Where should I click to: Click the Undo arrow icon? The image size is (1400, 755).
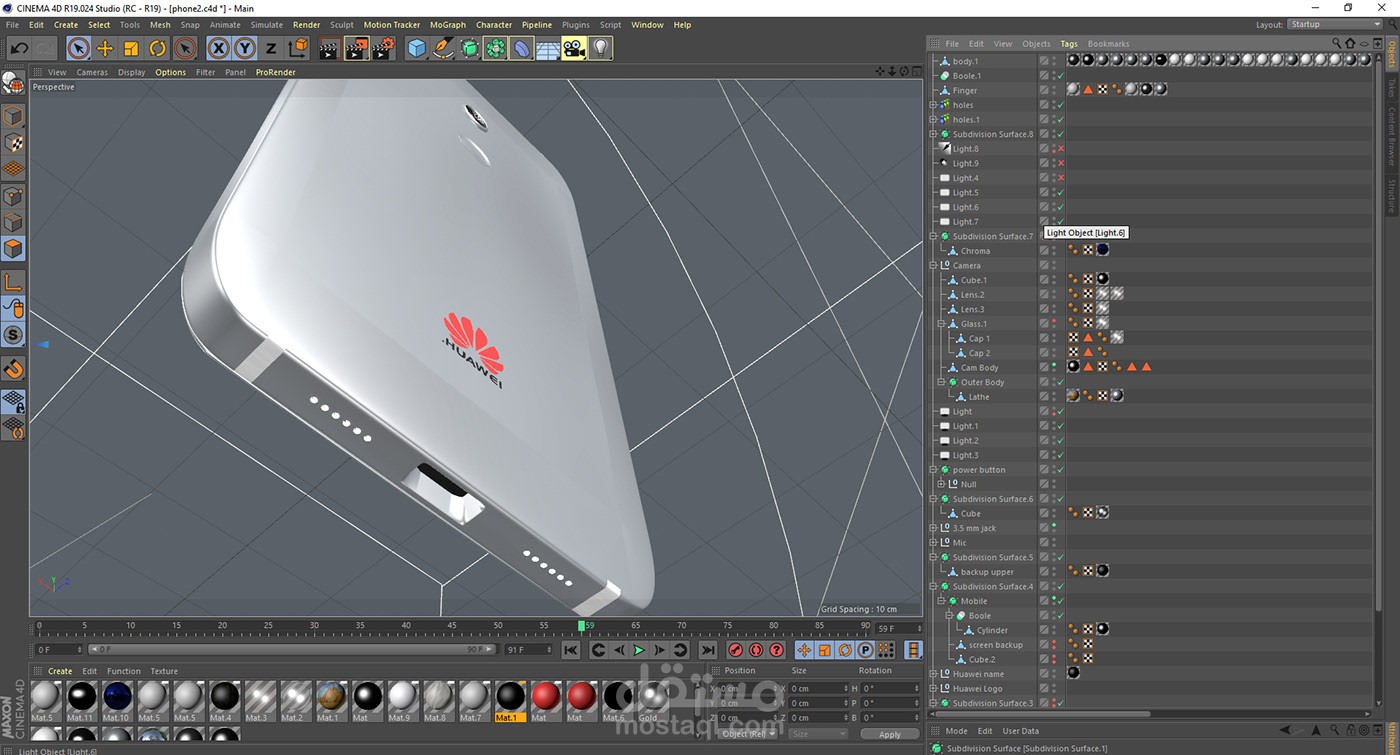19,48
